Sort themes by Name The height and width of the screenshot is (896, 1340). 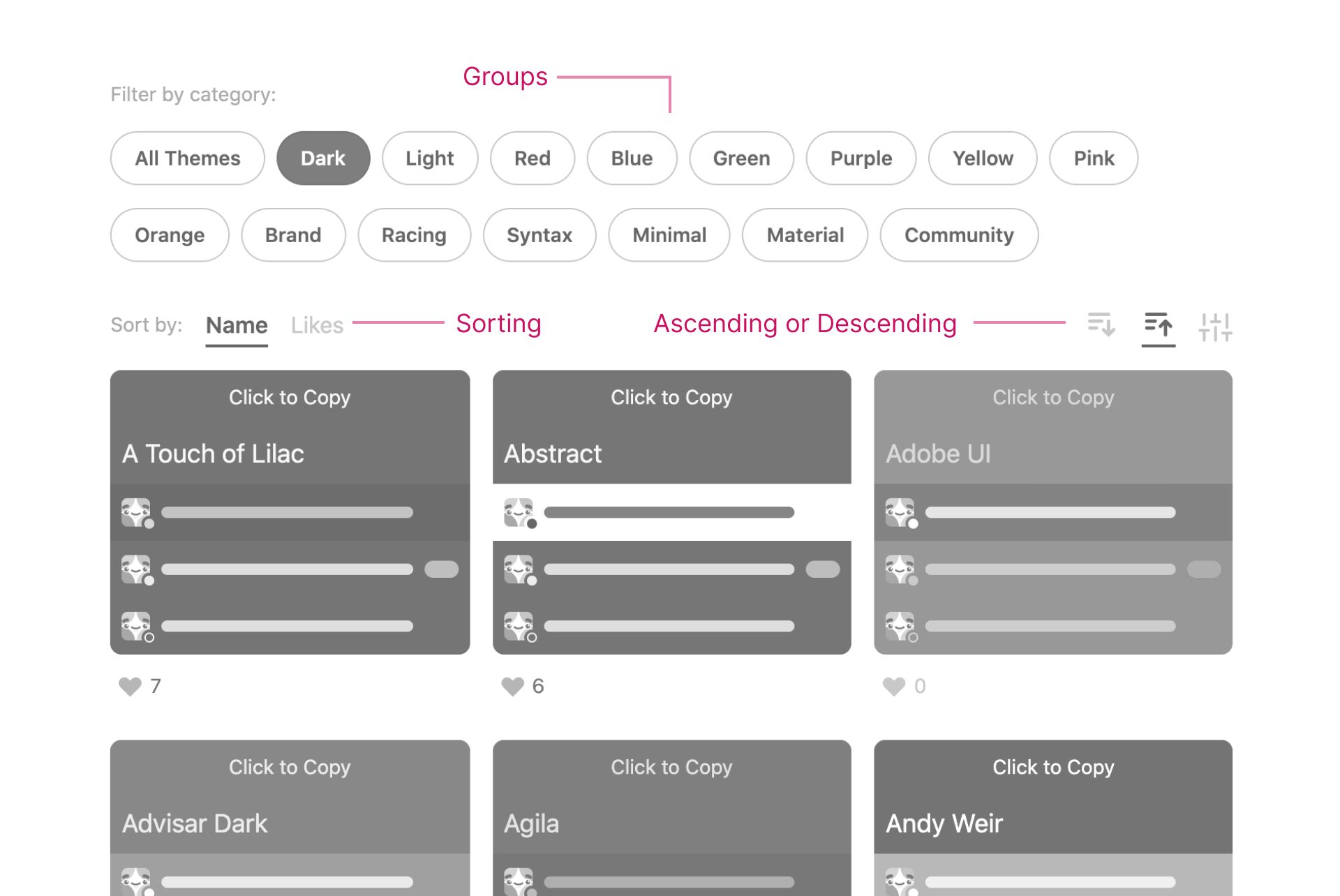[x=237, y=325]
